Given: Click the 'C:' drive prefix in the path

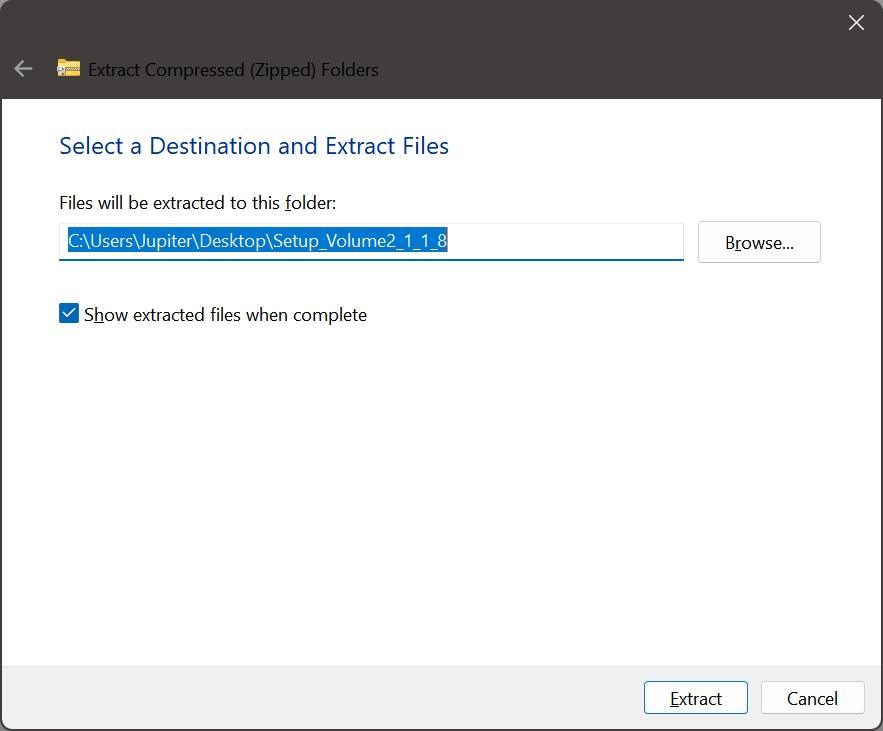Looking at the screenshot, I should coord(75,241).
